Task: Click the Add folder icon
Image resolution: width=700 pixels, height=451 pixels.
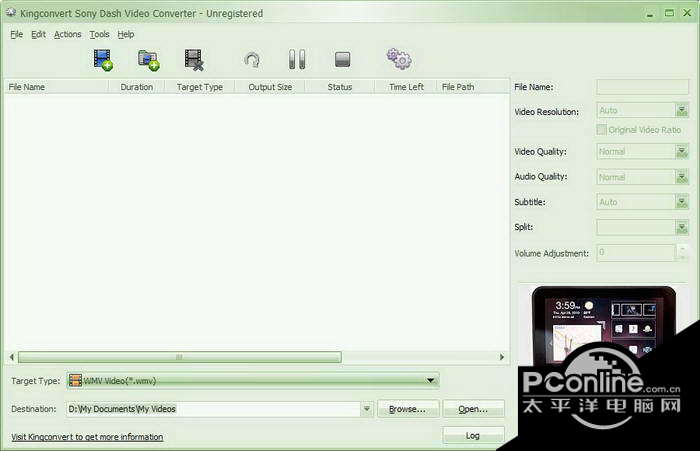Action: click(x=149, y=60)
